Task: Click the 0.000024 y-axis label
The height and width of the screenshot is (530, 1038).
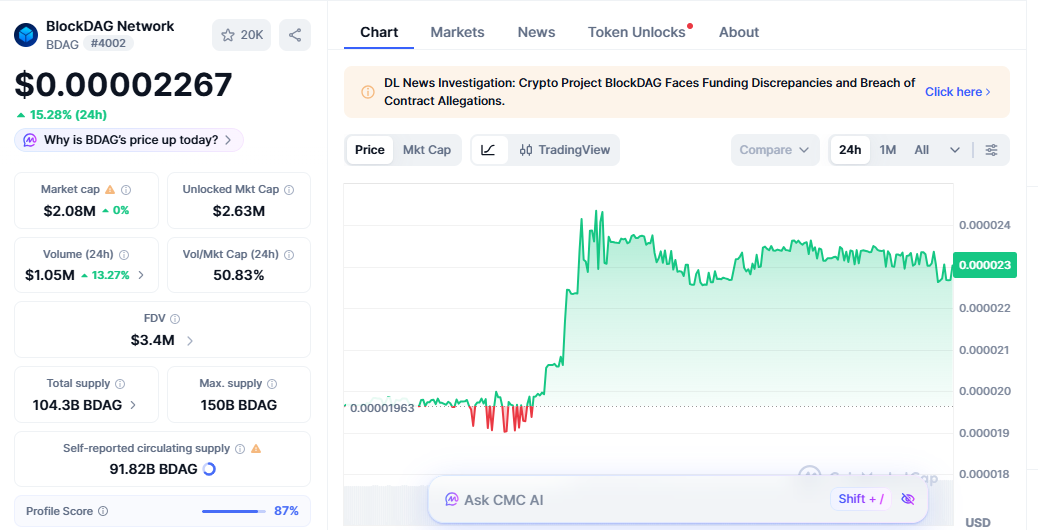Action: 984,225
